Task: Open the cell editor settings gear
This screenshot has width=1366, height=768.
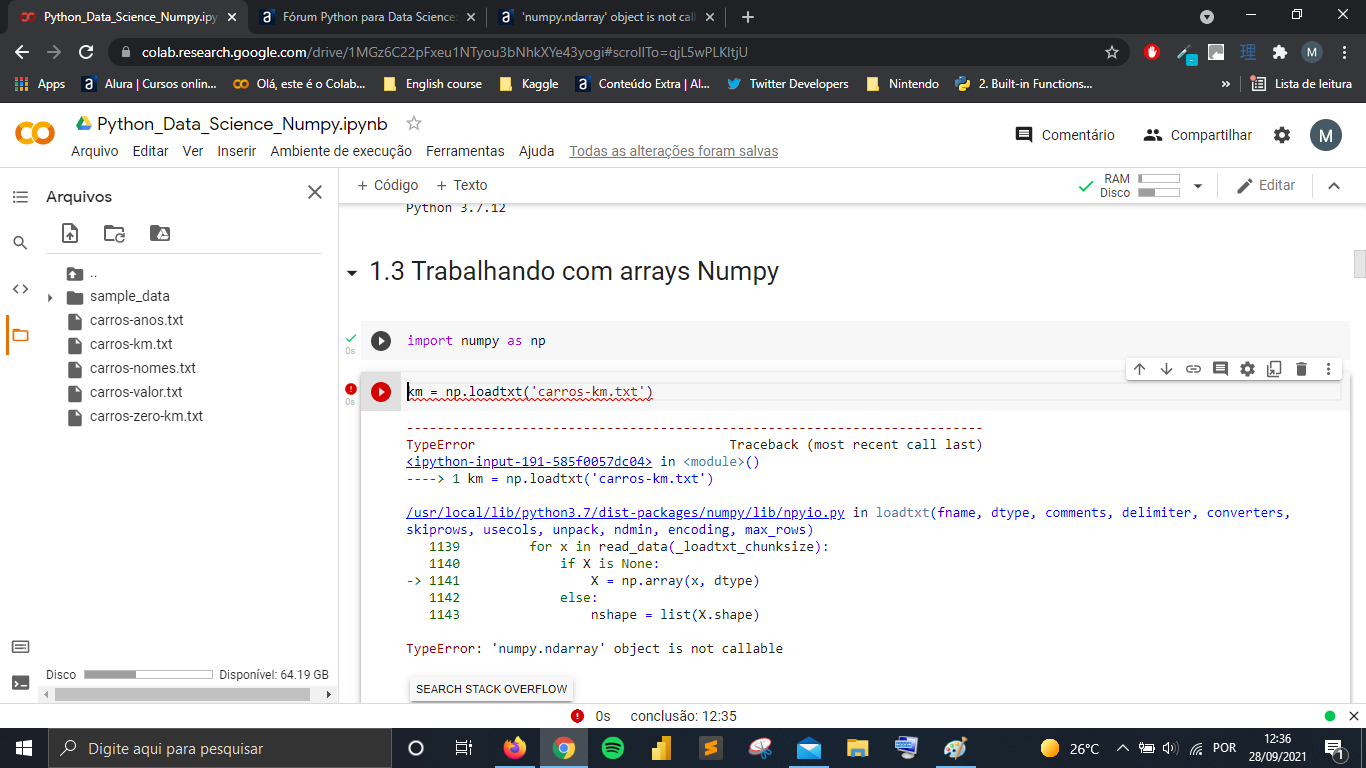Action: point(1247,369)
